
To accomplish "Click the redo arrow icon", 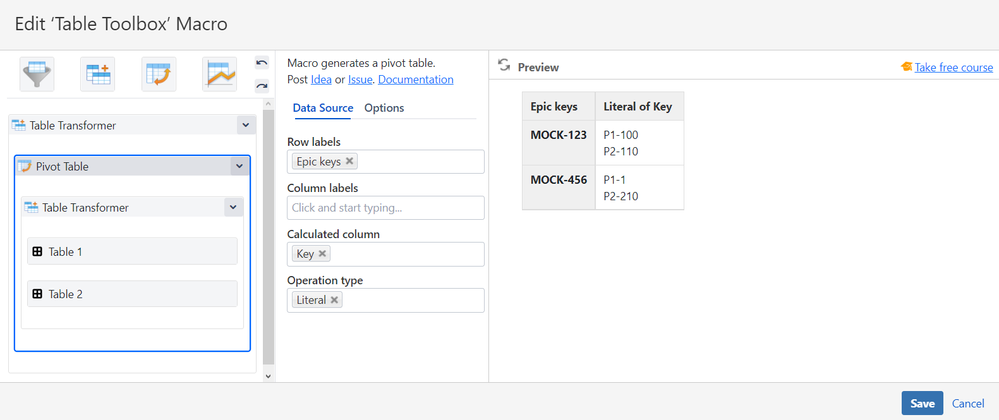I will 262,86.
